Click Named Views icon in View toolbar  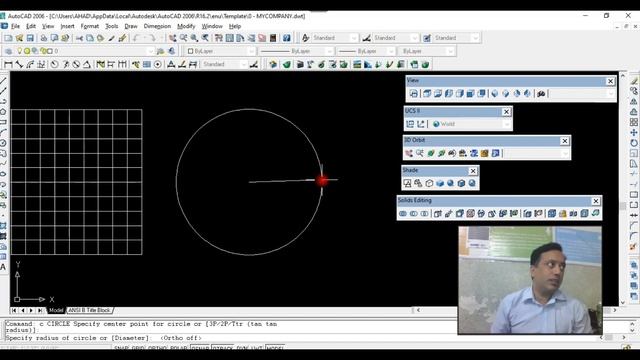tap(413, 94)
